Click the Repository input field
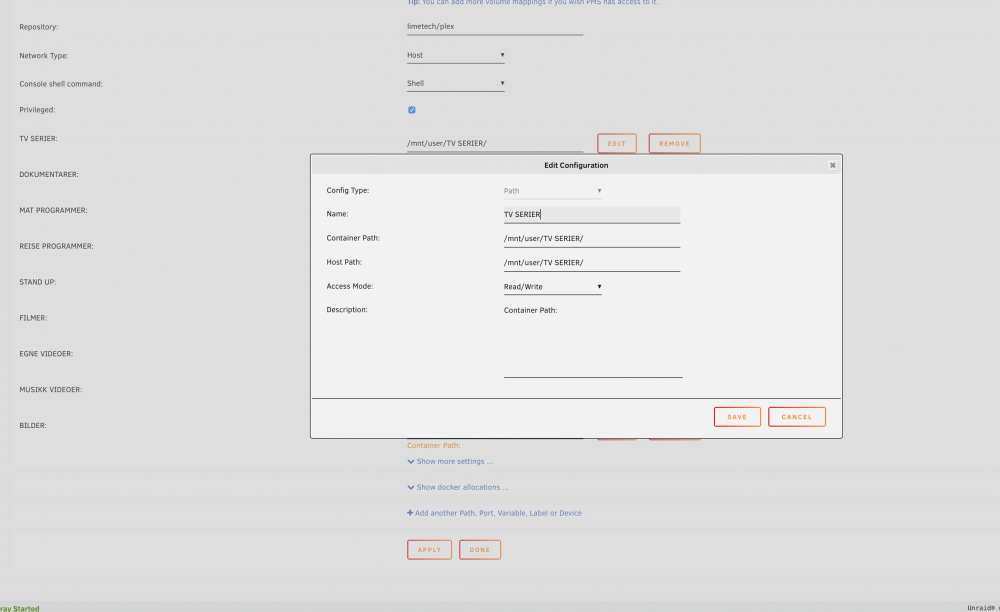 coord(495,27)
